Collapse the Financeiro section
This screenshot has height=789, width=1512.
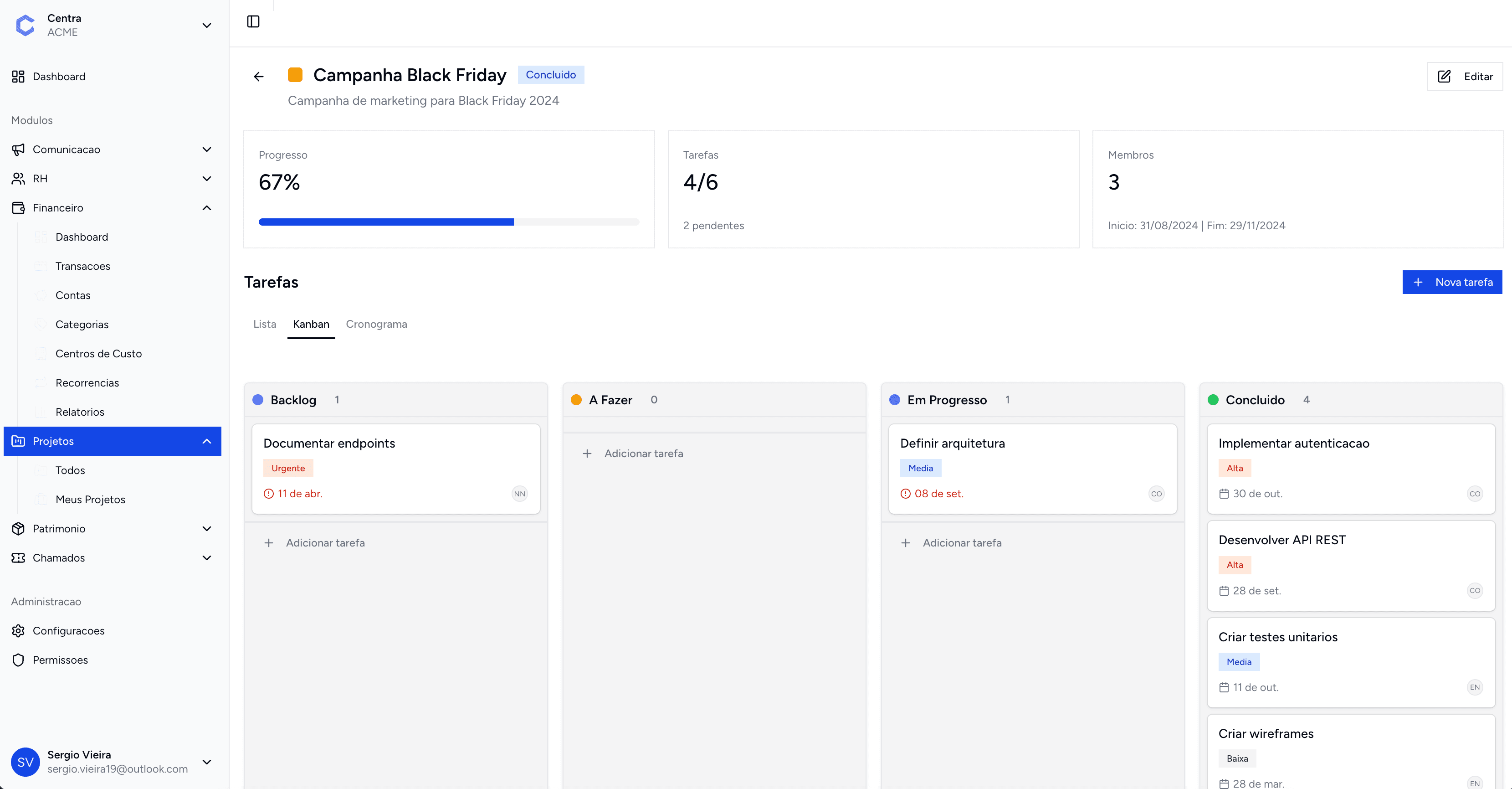(207, 208)
